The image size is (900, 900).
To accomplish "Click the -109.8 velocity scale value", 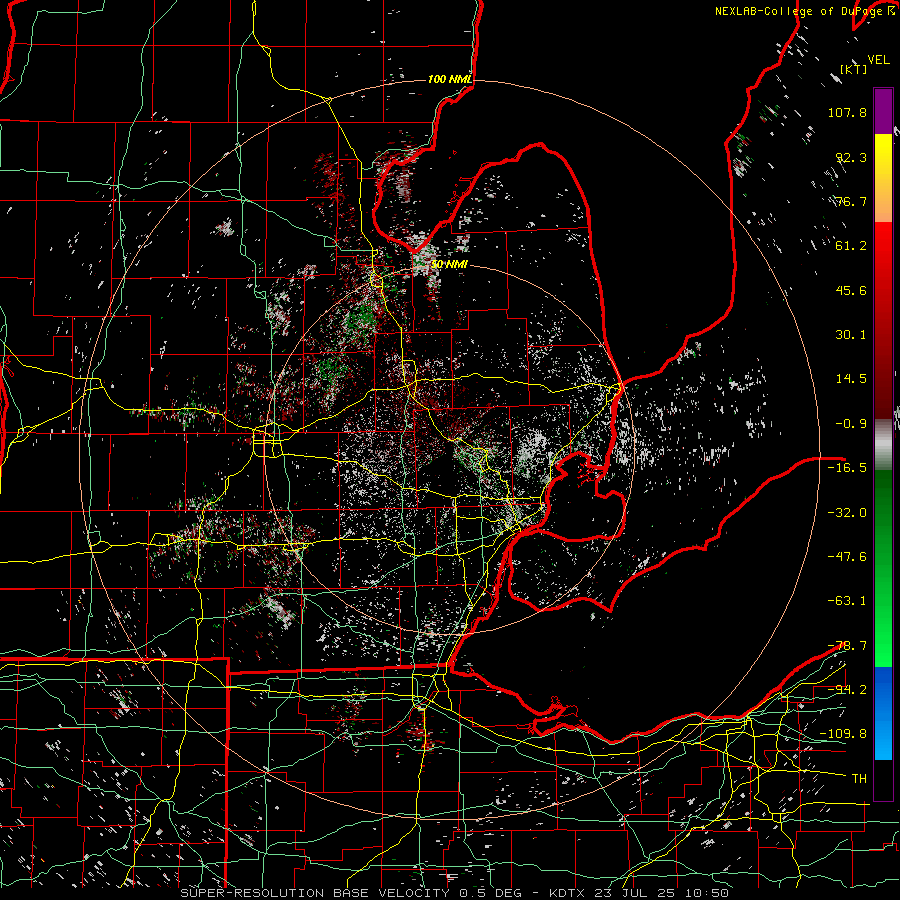I will point(843,734).
